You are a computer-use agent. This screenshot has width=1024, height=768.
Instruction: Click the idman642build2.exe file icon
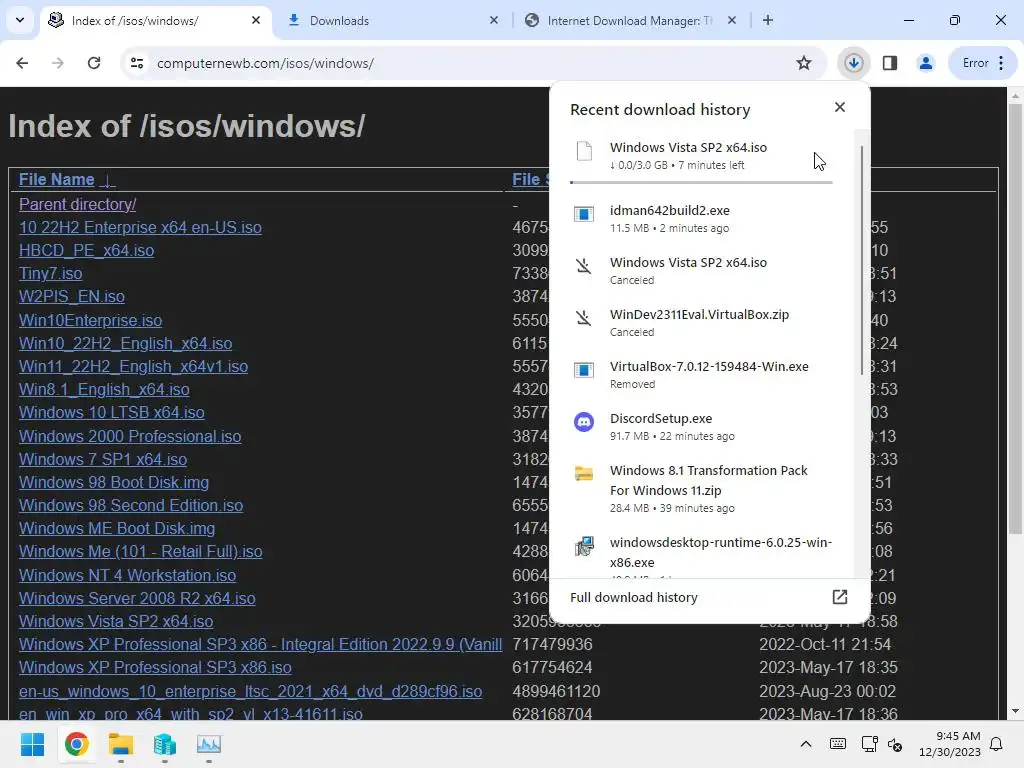[x=584, y=214]
